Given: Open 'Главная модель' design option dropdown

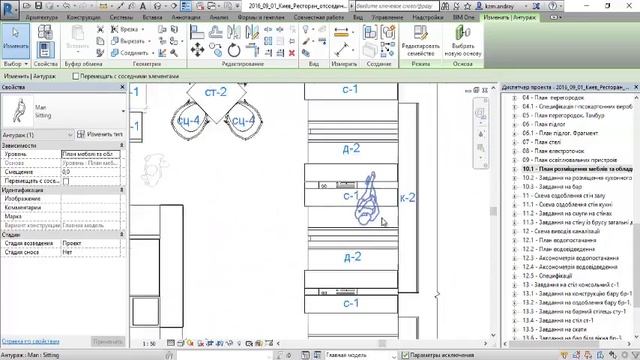Looking at the screenshot, I should [x=393, y=355].
